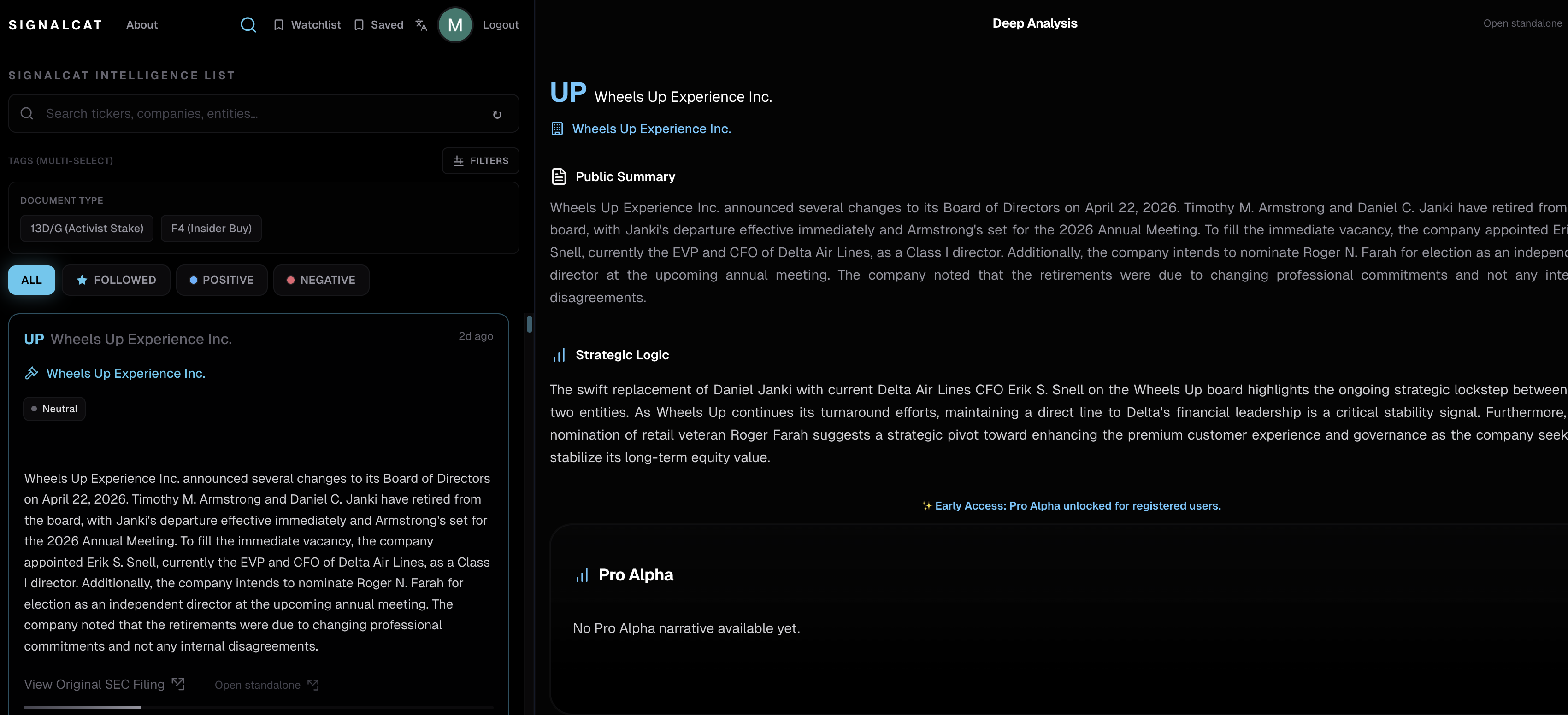This screenshot has width=1568, height=715.
Task: Click the search magnifier icon in the top navigation
Action: (x=248, y=25)
